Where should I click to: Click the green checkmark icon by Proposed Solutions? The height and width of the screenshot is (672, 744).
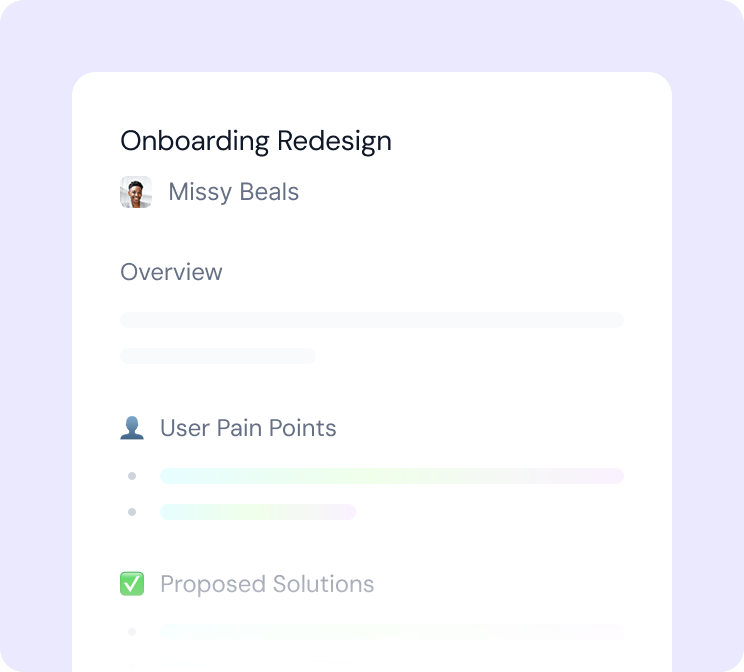(132, 584)
